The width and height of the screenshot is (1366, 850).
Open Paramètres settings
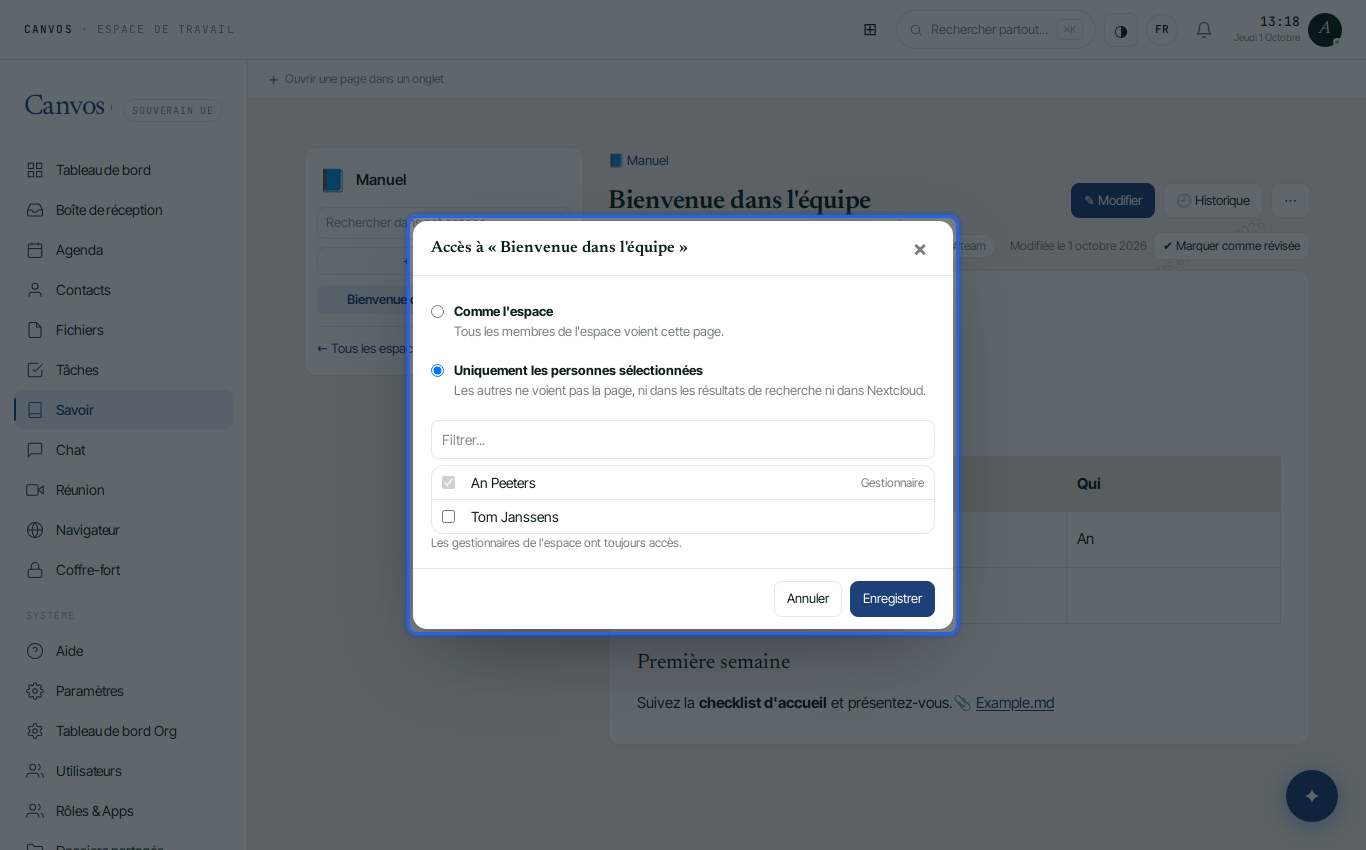[123, 691]
